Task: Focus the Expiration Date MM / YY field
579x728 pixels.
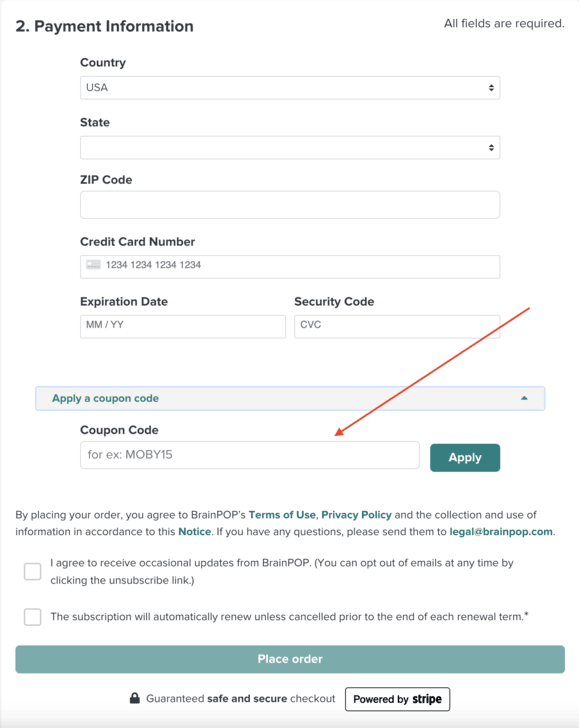Action: [x=183, y=326]
